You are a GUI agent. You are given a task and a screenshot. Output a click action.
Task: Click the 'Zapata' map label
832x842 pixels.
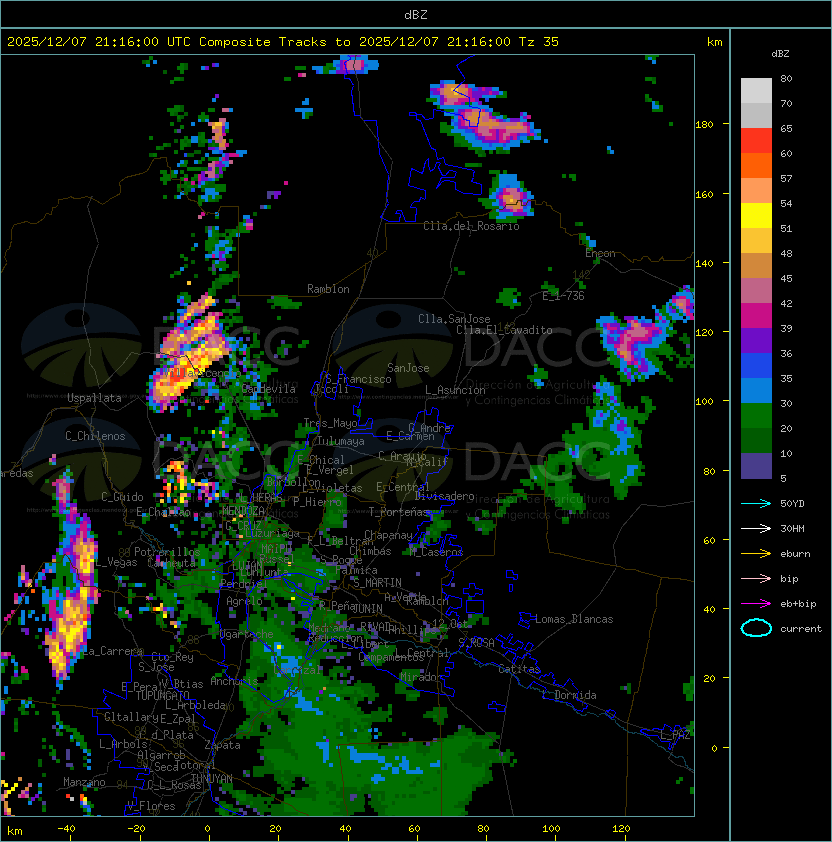tap(222, 745)
